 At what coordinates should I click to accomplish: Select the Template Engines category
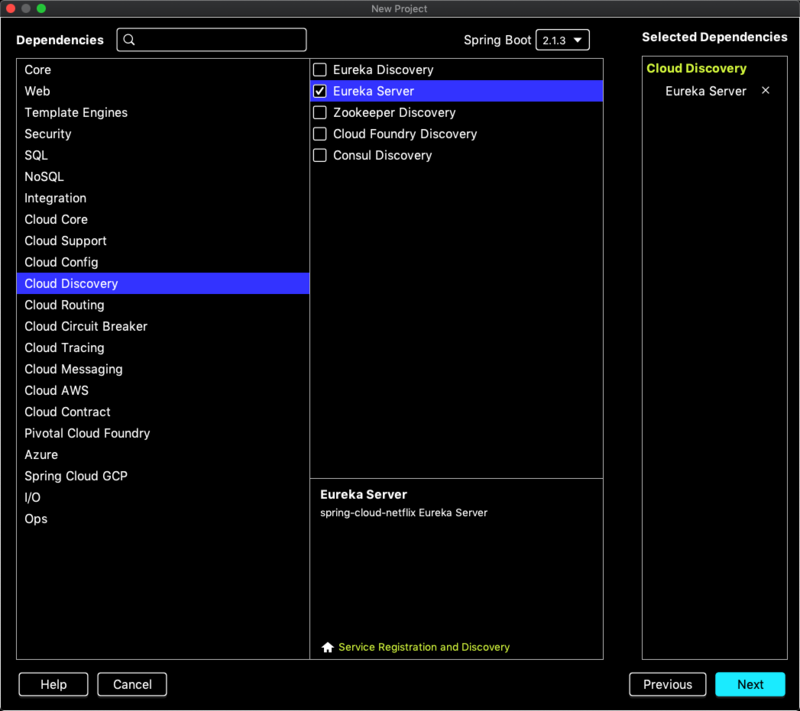pos(76,113)
